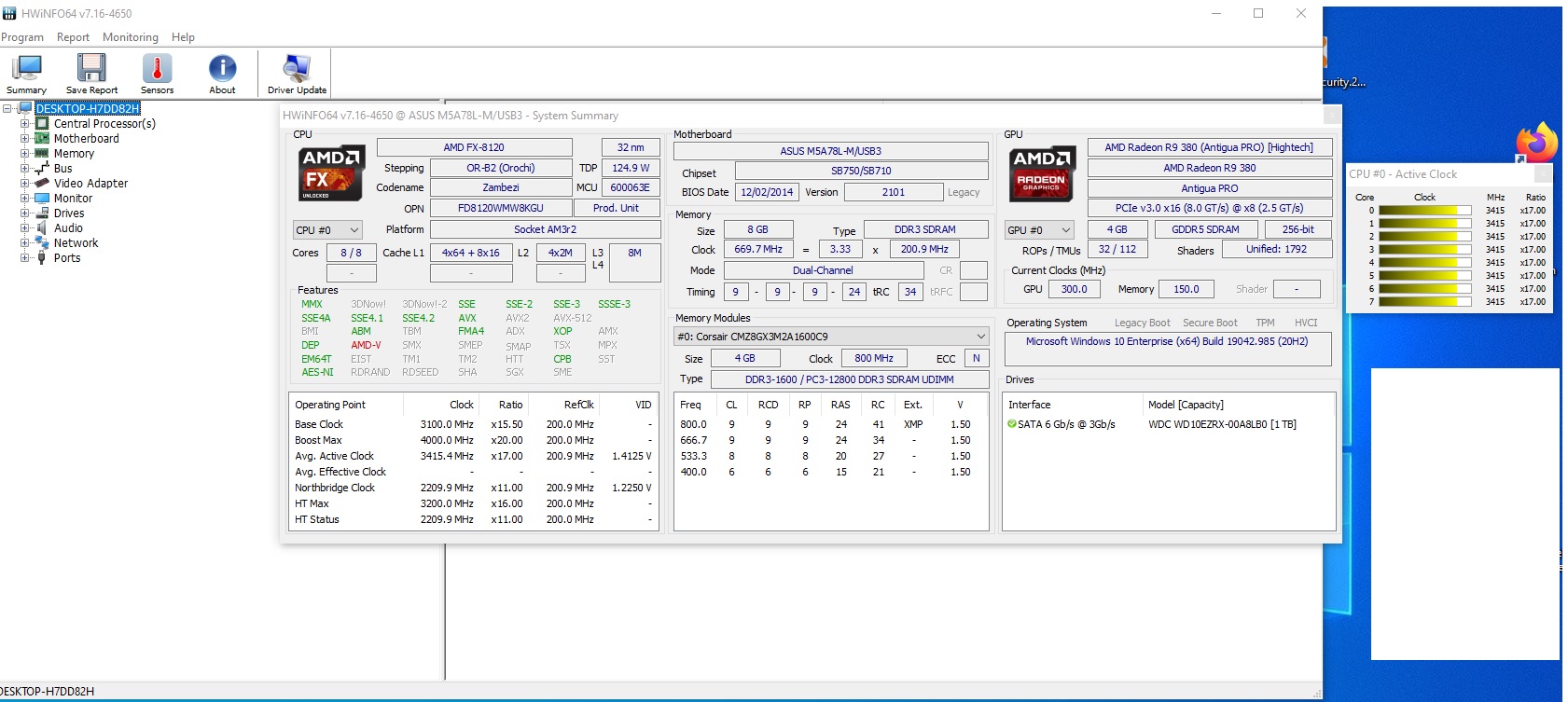
Task: Expand the Central Processor(s) node
Action: pyautogui.click(x=25, y=123)
